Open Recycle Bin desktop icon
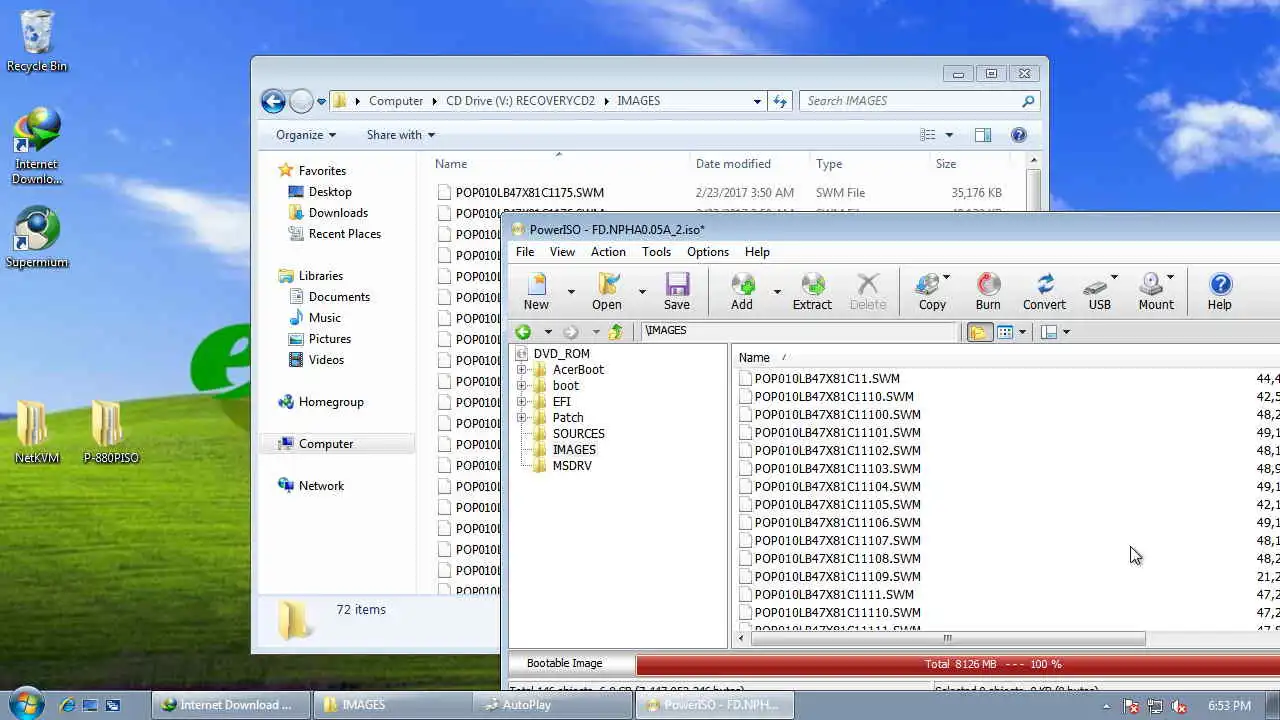This screenshot has width=1280, height=720. (x=37, y=41)
